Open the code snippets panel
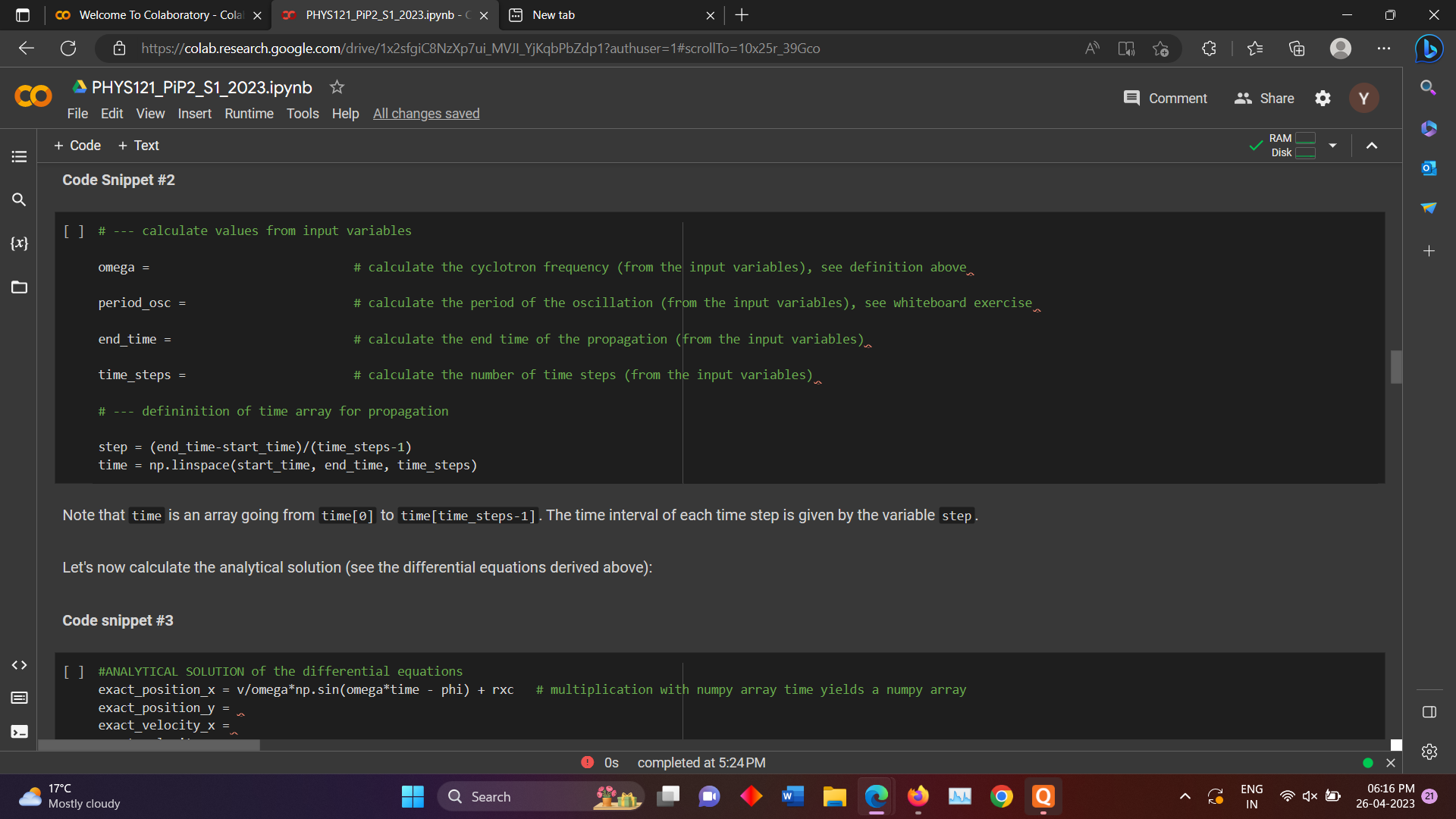1456x819 pixels. (19, 665)
